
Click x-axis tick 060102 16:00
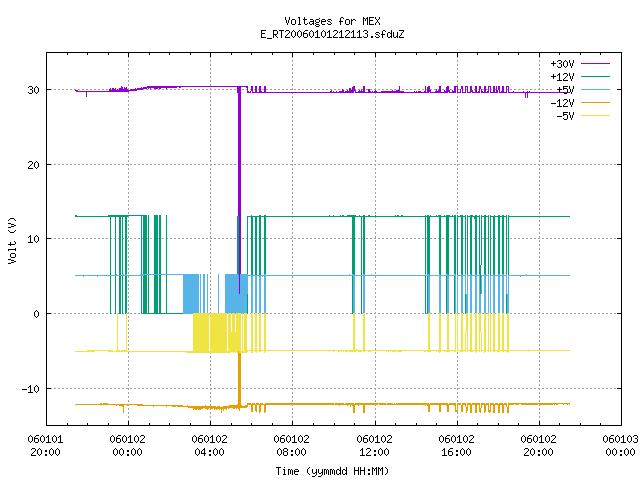tap(456, 446)
